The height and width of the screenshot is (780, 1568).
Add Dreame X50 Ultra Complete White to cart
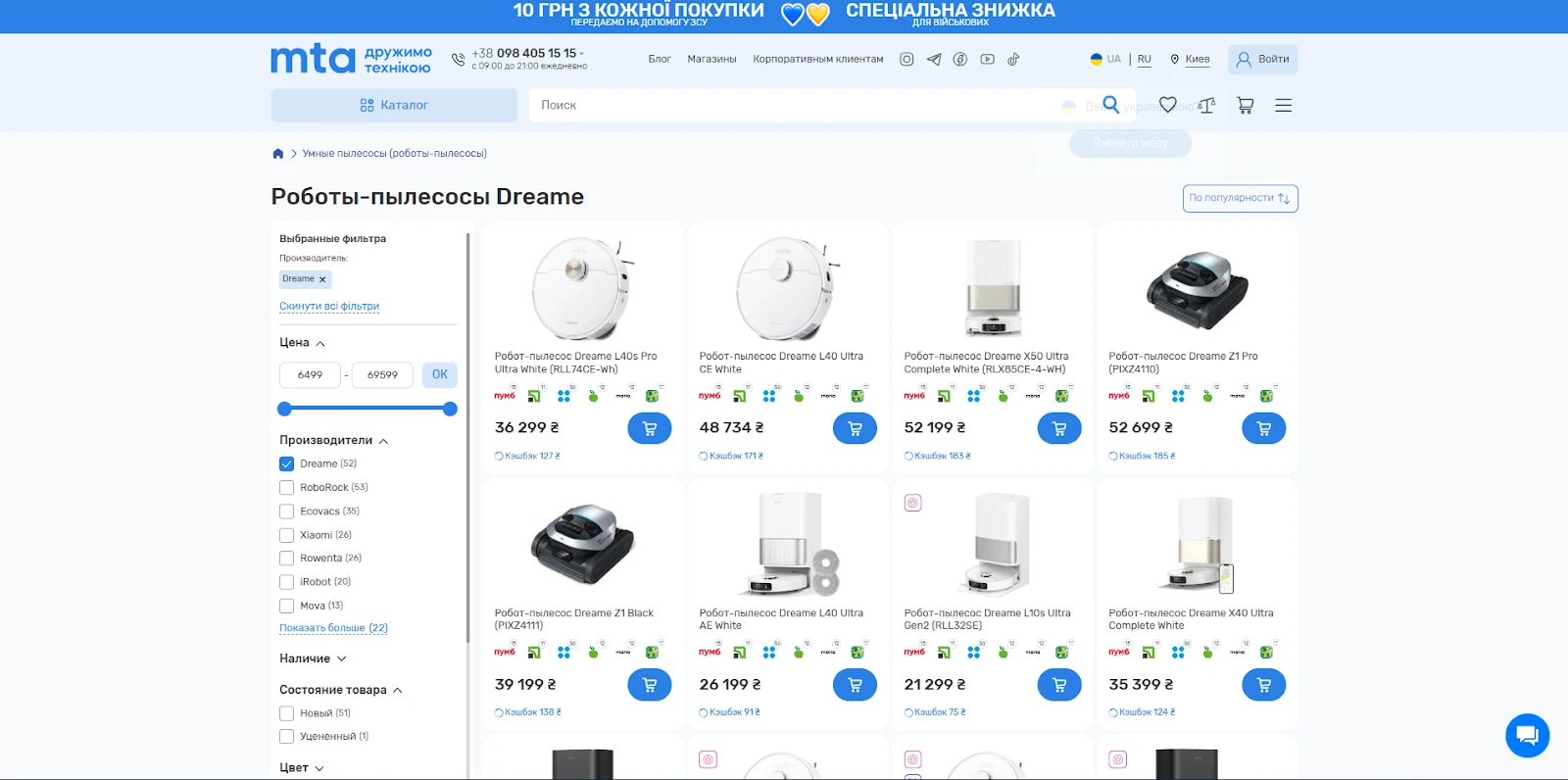1059,428
